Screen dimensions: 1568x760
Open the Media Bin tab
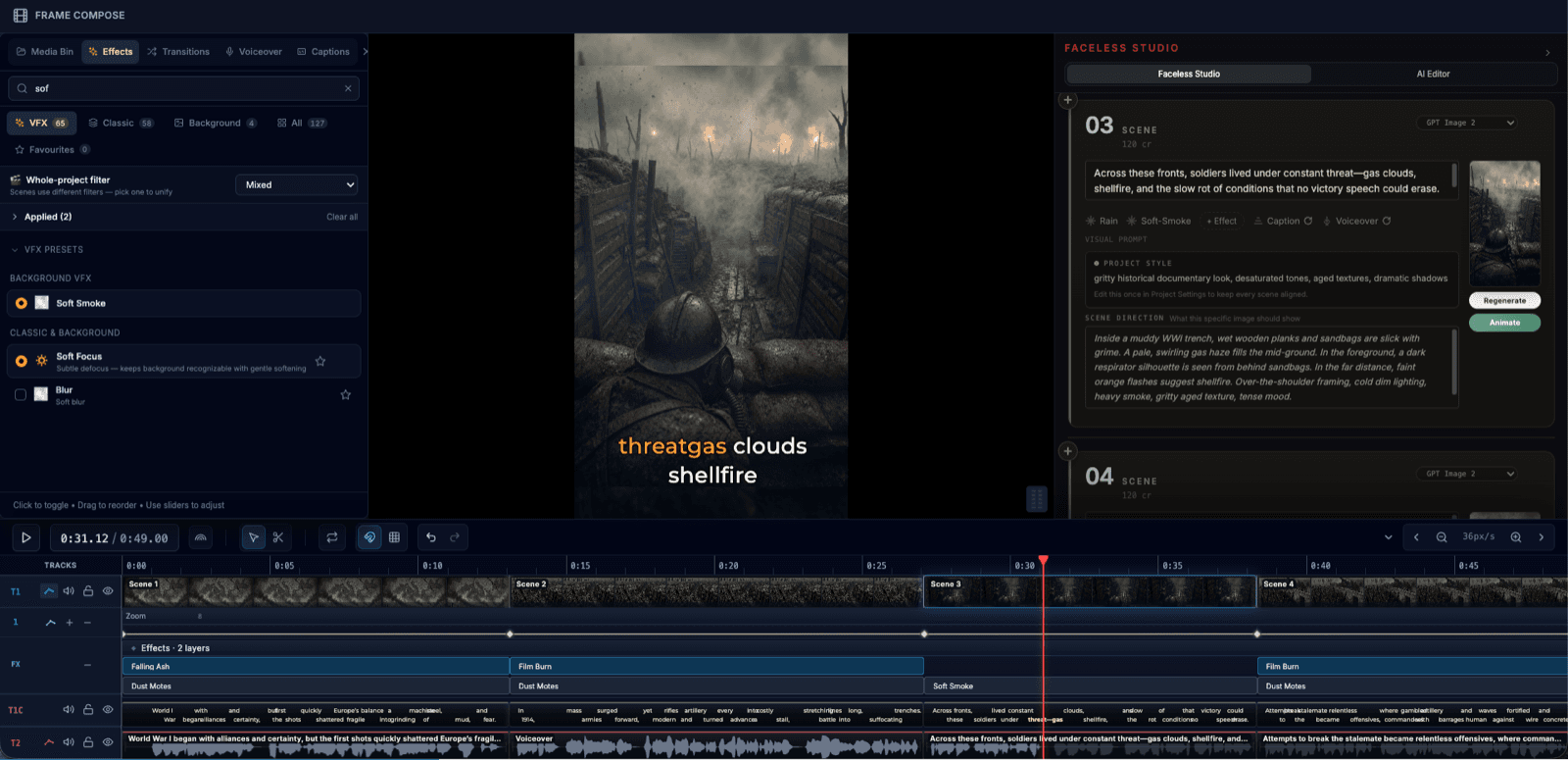coord(44,52)
